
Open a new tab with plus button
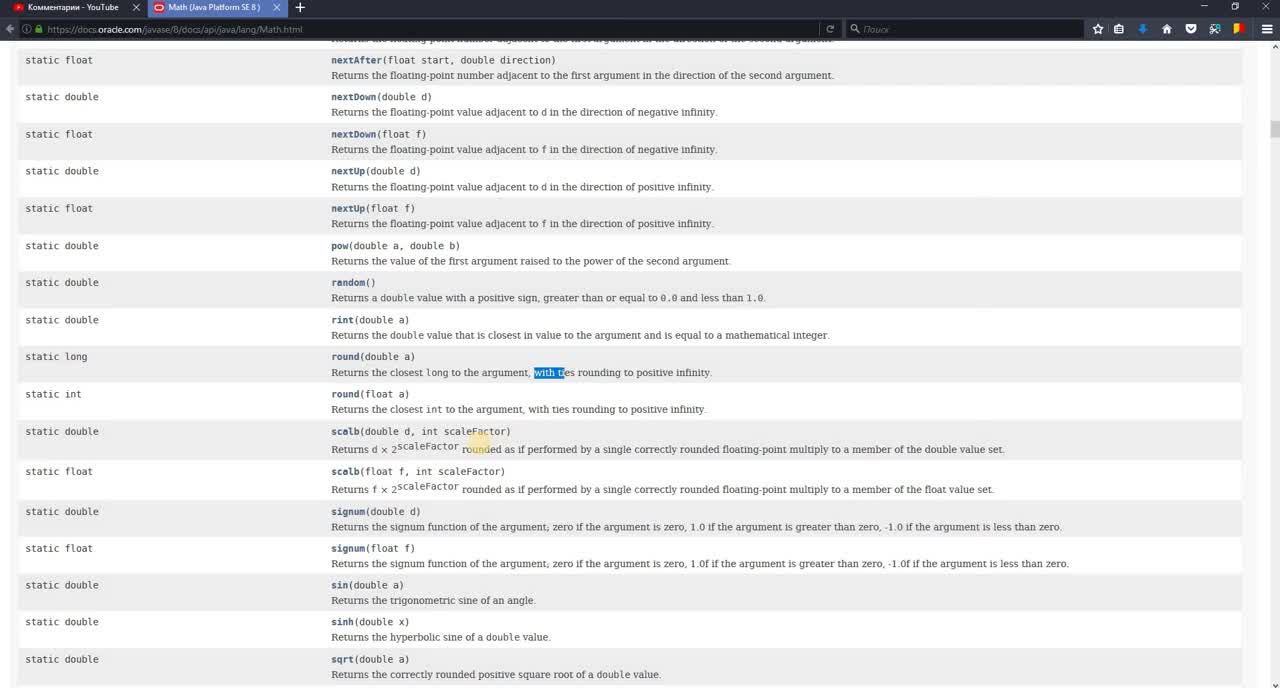tap(300, 7)
